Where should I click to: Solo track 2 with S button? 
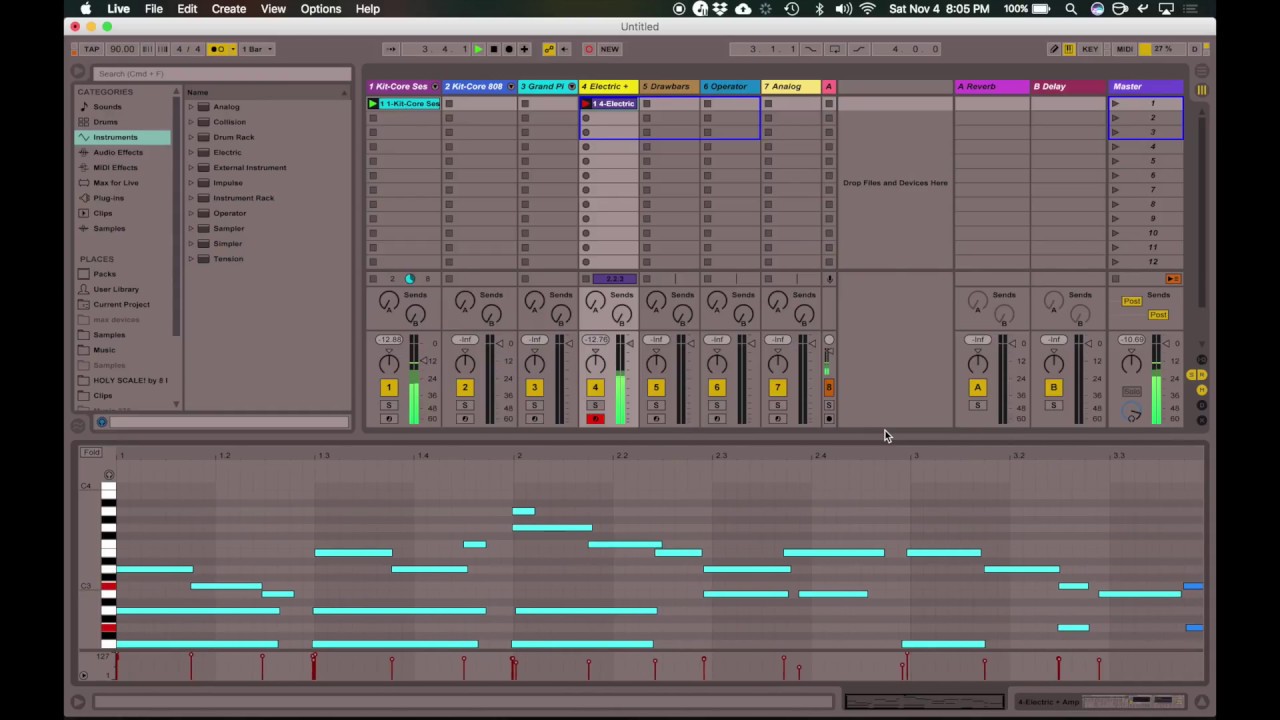coord(465,405)
